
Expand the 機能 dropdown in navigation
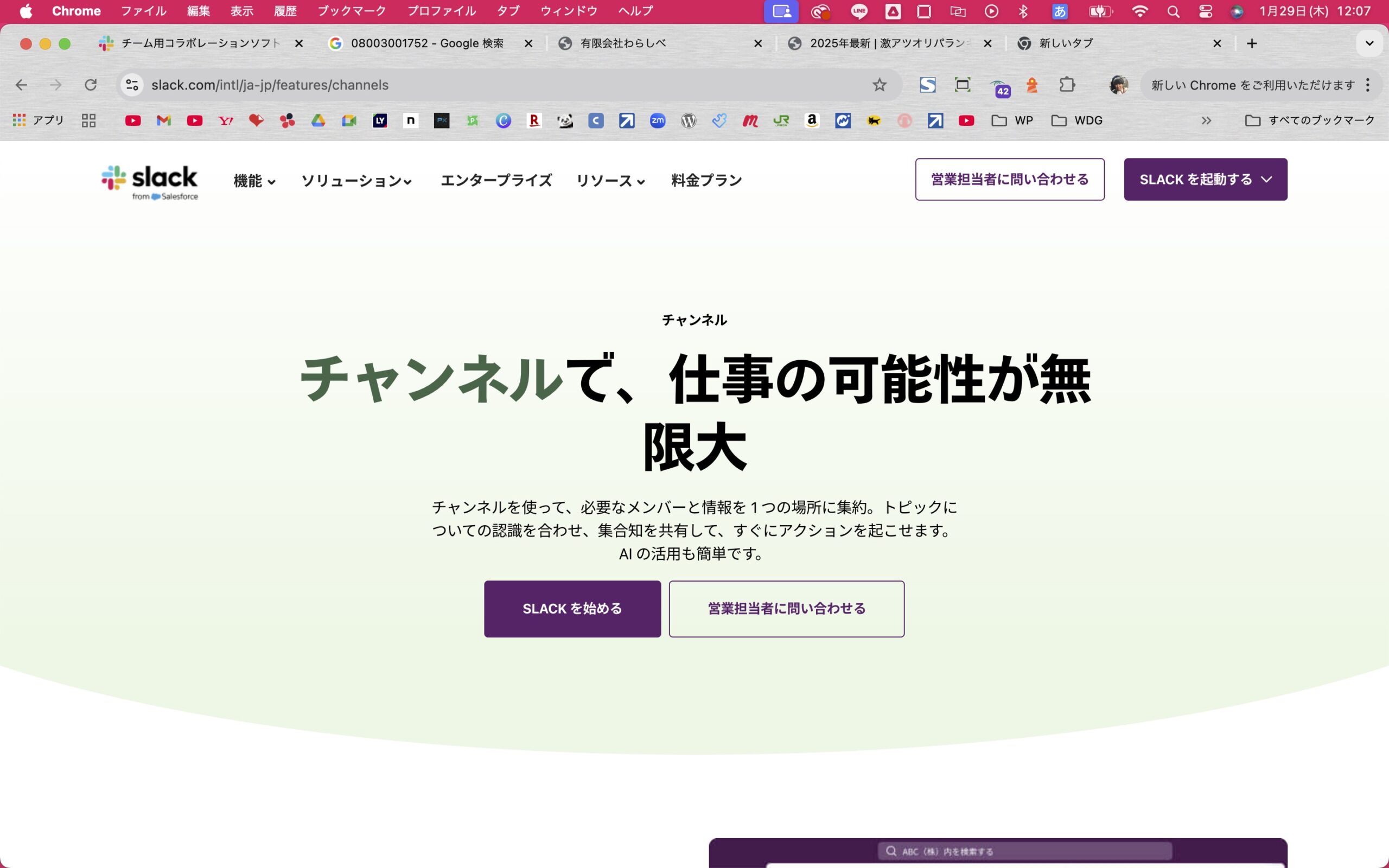click(254, 181)
